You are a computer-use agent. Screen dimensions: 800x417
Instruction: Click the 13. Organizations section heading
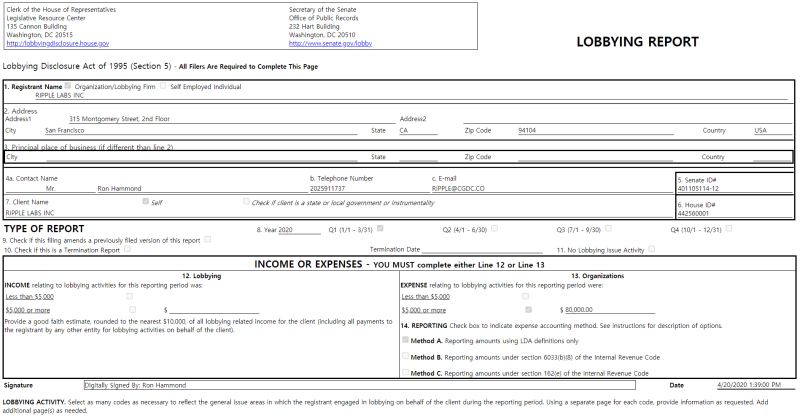point(597,276)
